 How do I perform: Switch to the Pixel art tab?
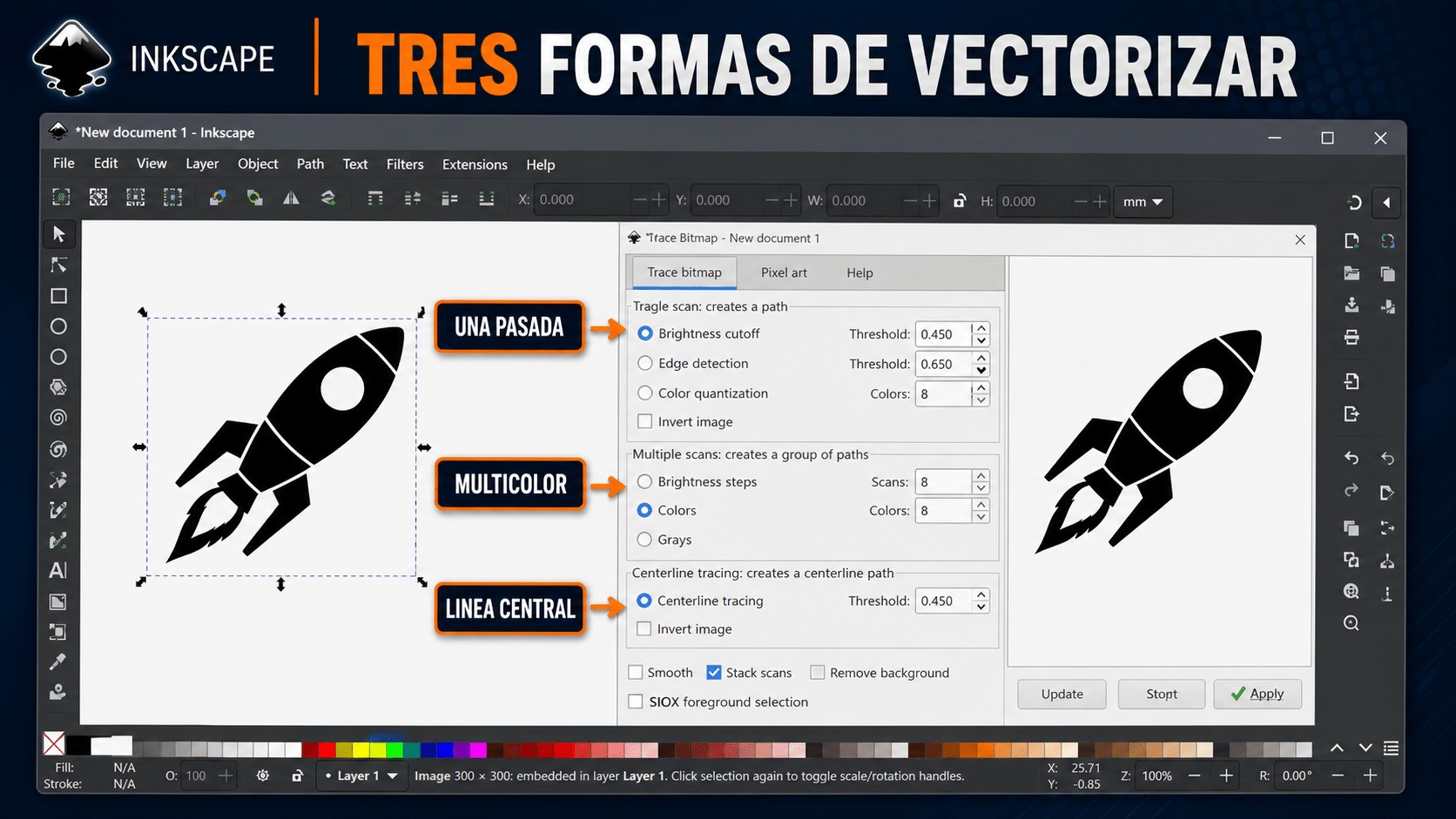[784, 272]
